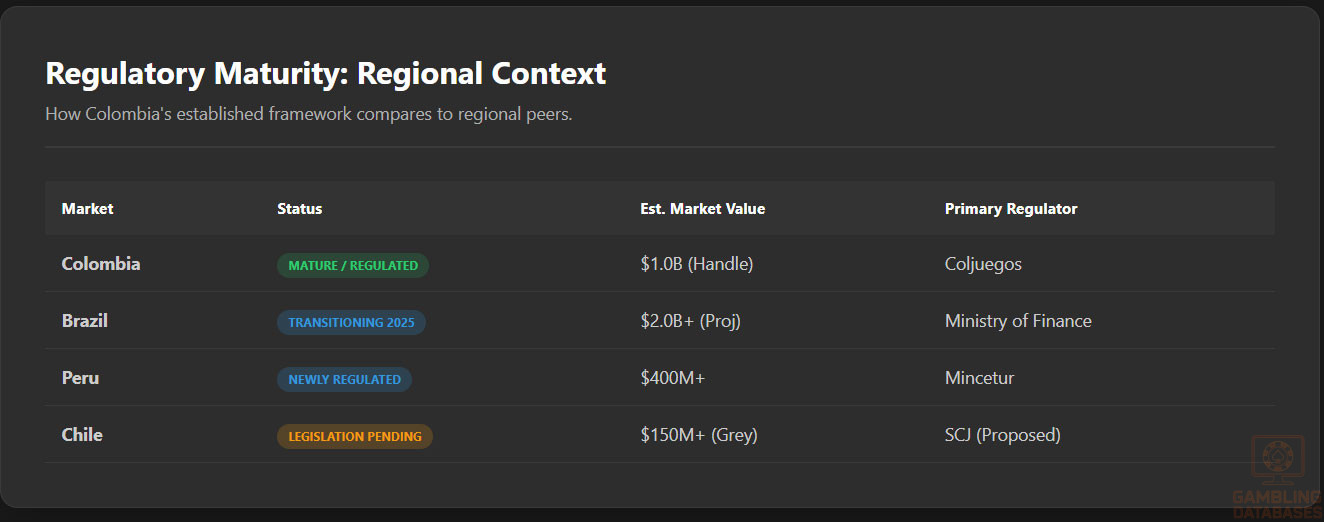Click the Primary Regulator column header
Viewport: 1324px width, 522px height.
1011,209
